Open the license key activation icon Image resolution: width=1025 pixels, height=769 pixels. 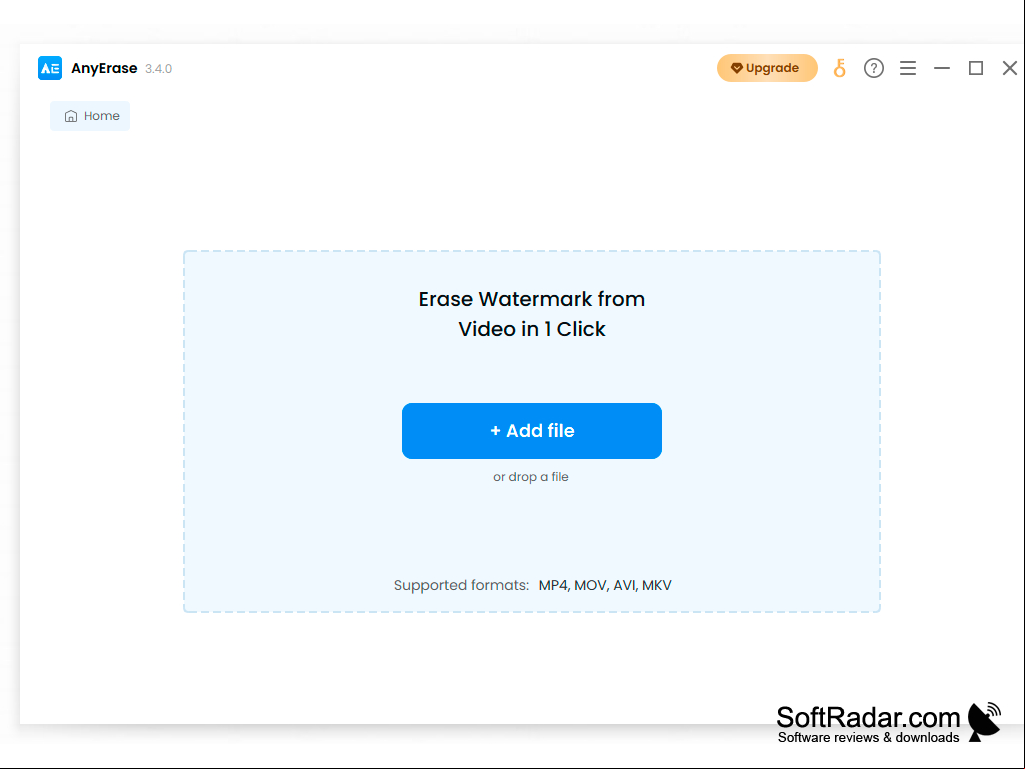(839, 68)
